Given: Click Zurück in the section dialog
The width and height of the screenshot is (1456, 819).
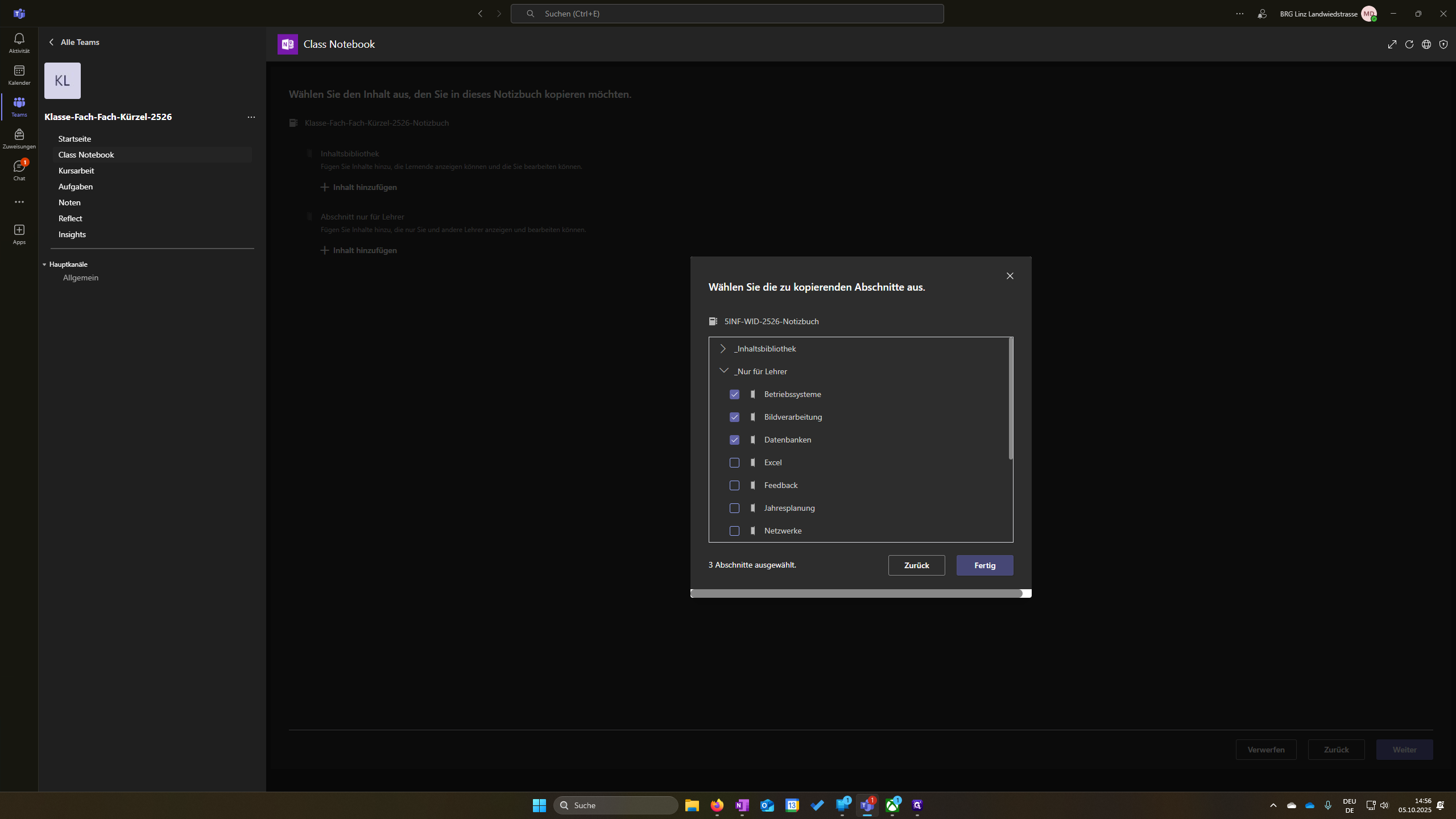Looking at the screenshot, I should point(916,565).
